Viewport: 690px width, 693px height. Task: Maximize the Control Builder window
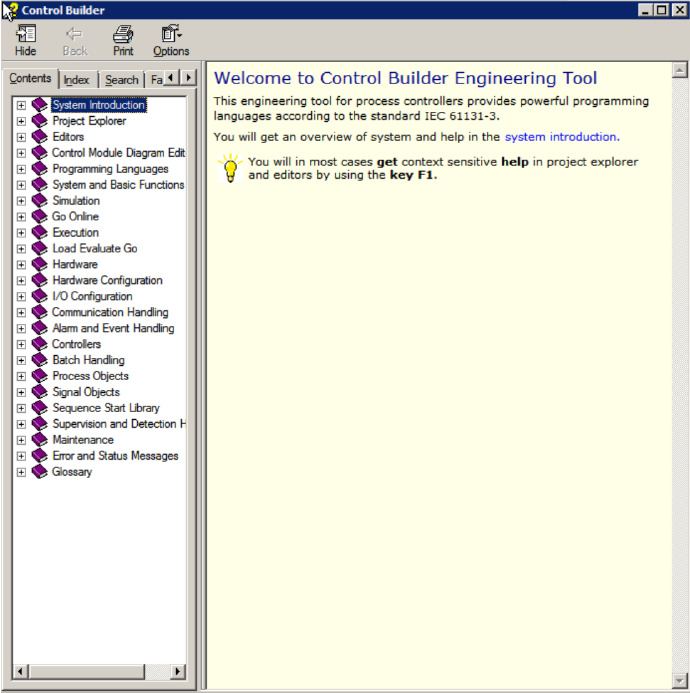[662, 10]
